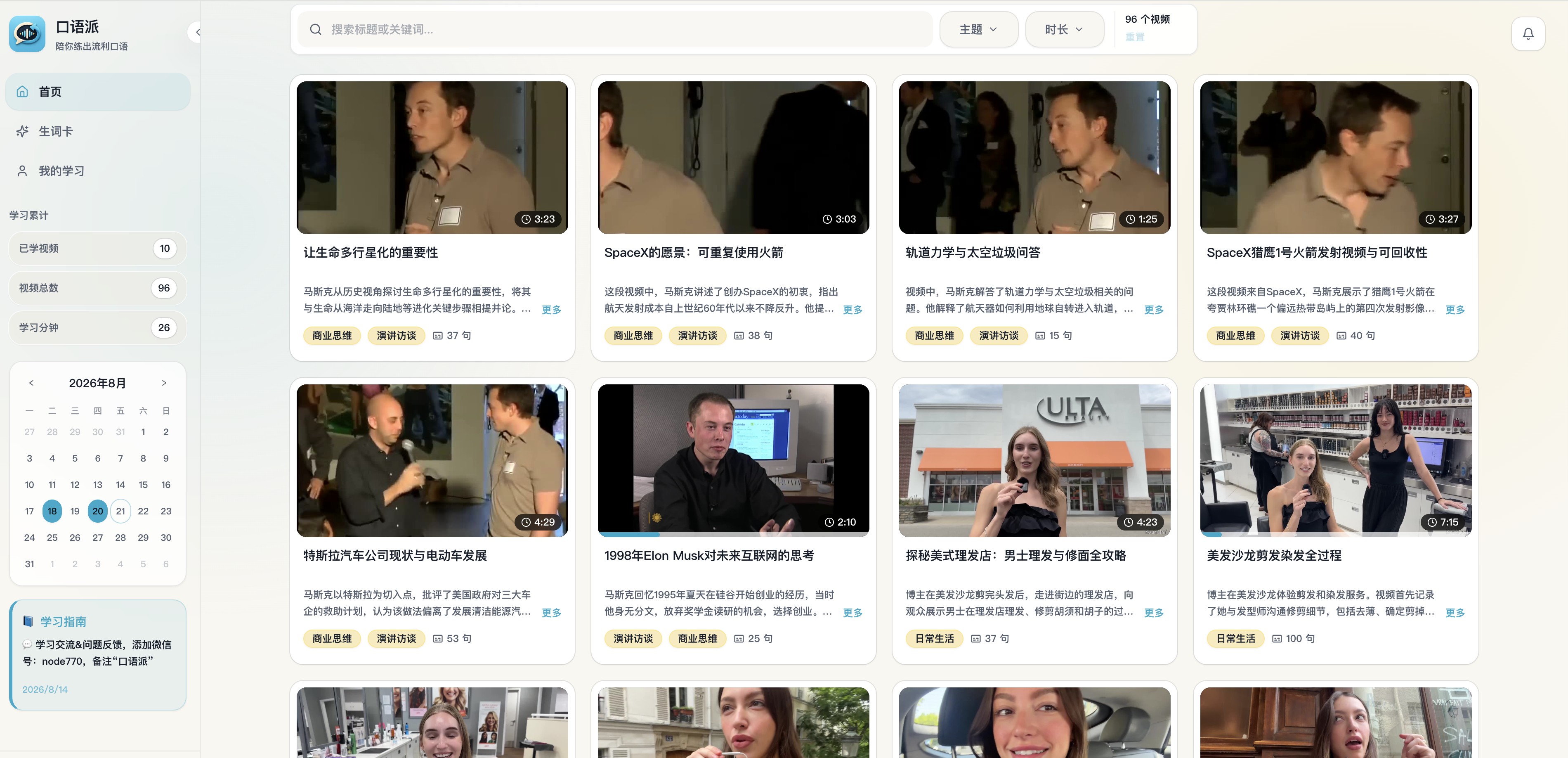1568x758 pixels.
Task: Click the 视频总数 stat showing 96
Action: coord(97,288)
